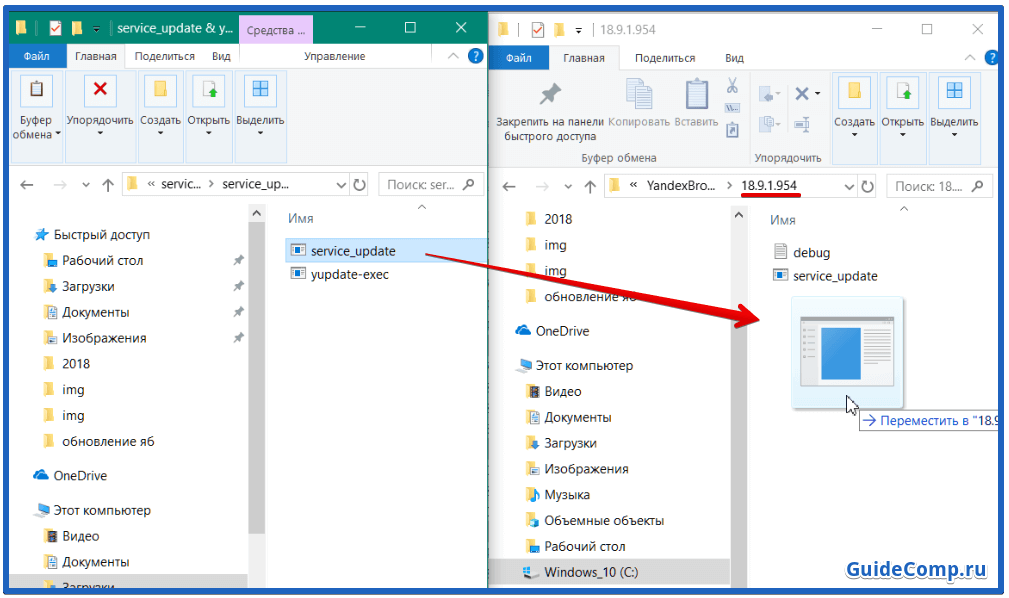
Task: Click 18.9.1.954 breadcrumb in right address bar
Action: click(769, 186)
